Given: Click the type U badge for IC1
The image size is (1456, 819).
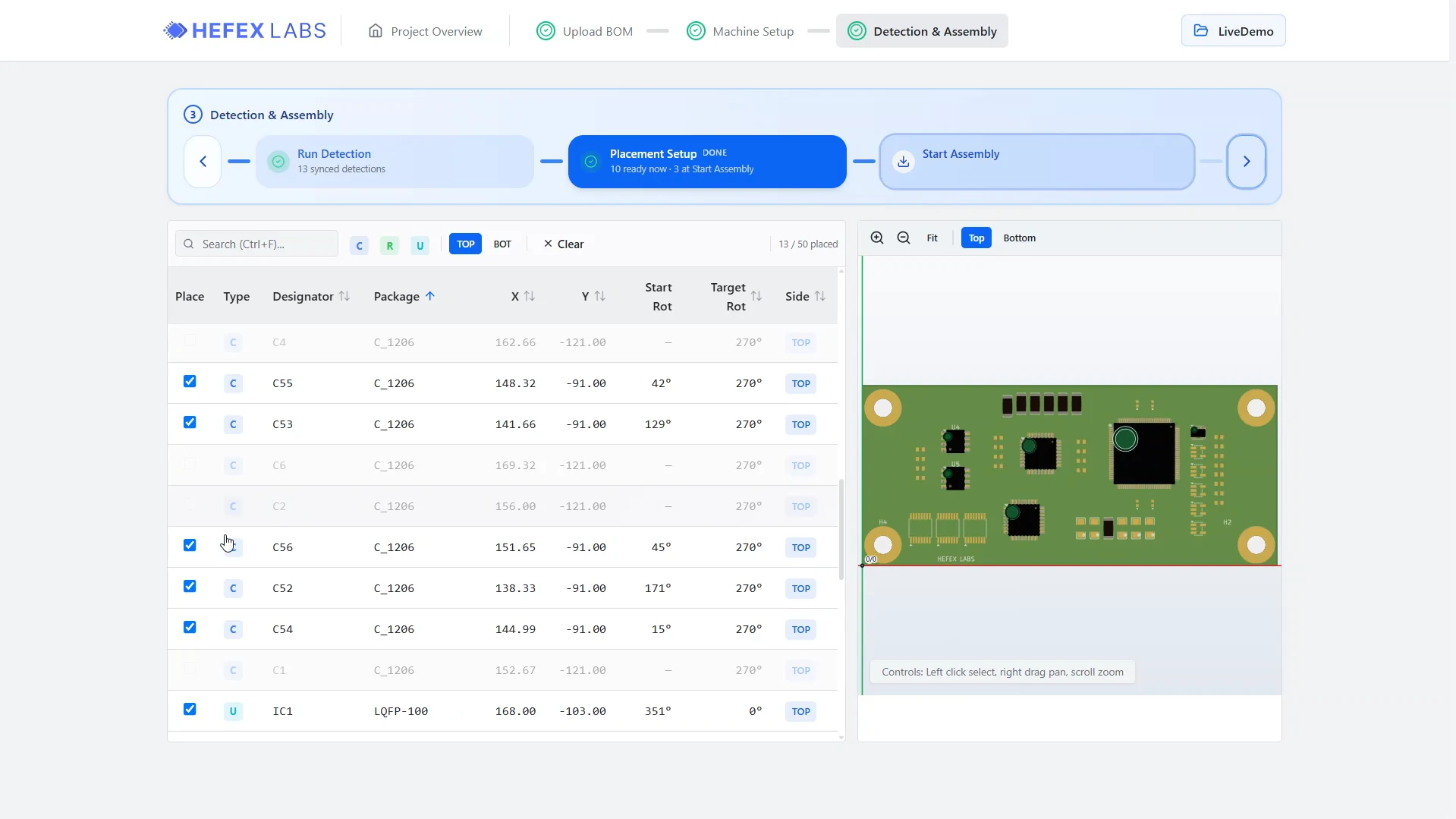Looking at the screenshot, I should click(x=233, y=711).
